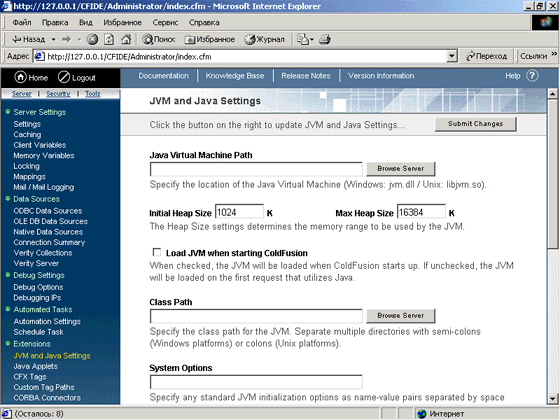
Task: Click the Submit Changes button
Action: coord(475,124)
